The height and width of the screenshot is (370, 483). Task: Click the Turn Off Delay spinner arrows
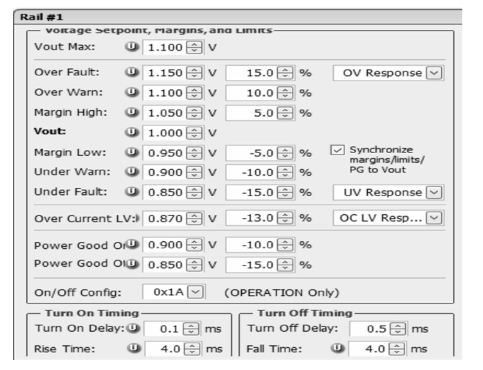tap(398, 329)
